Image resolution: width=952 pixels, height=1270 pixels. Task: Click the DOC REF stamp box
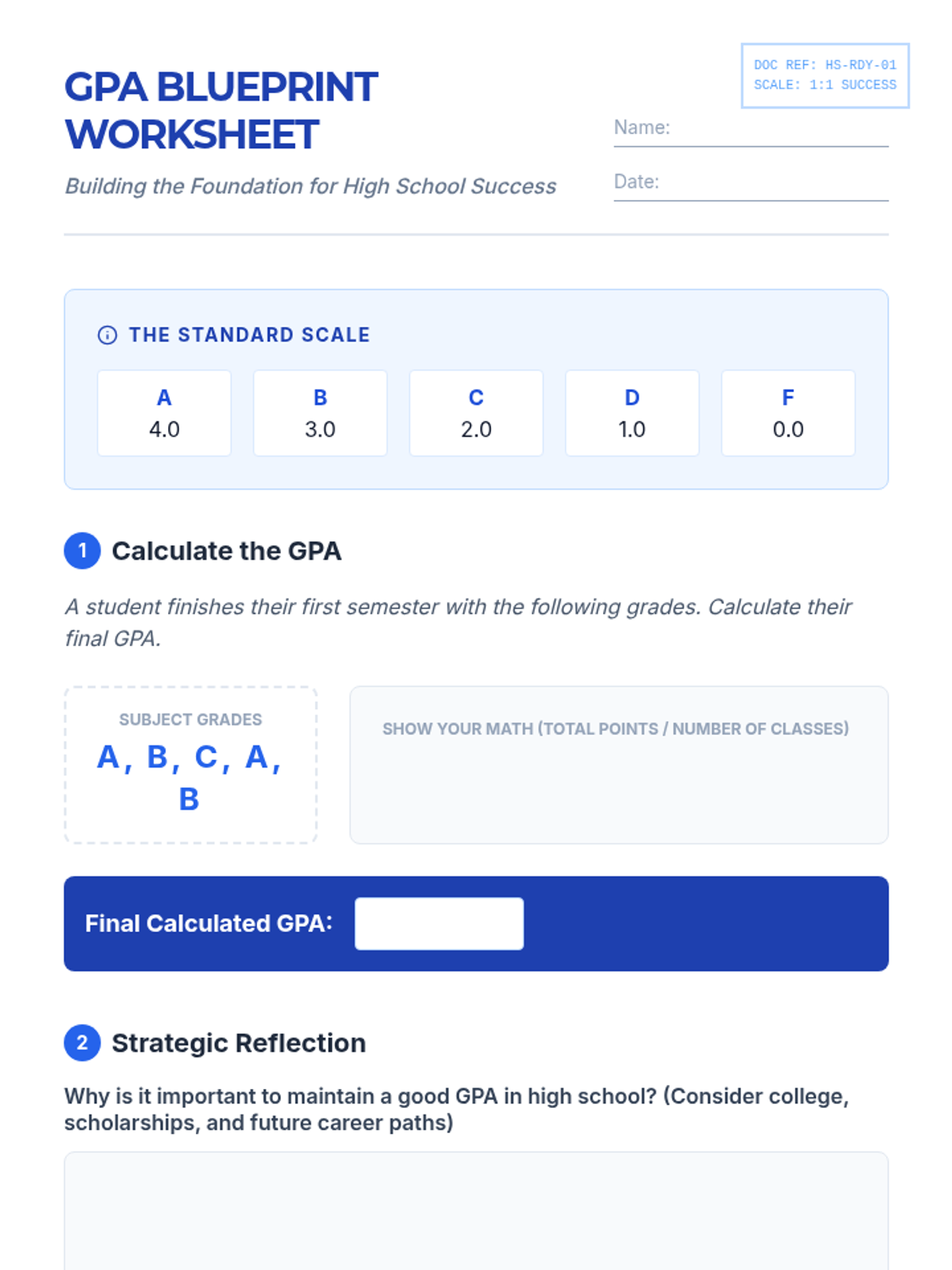coord(825,75)
